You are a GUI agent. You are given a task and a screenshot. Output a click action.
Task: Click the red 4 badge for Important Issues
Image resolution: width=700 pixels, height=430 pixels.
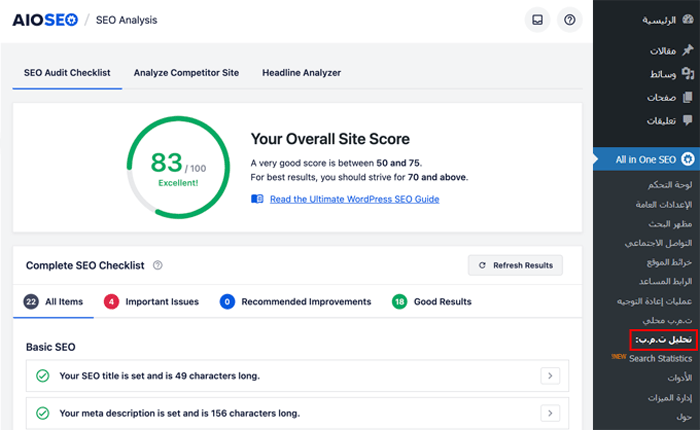coord(111,302)
